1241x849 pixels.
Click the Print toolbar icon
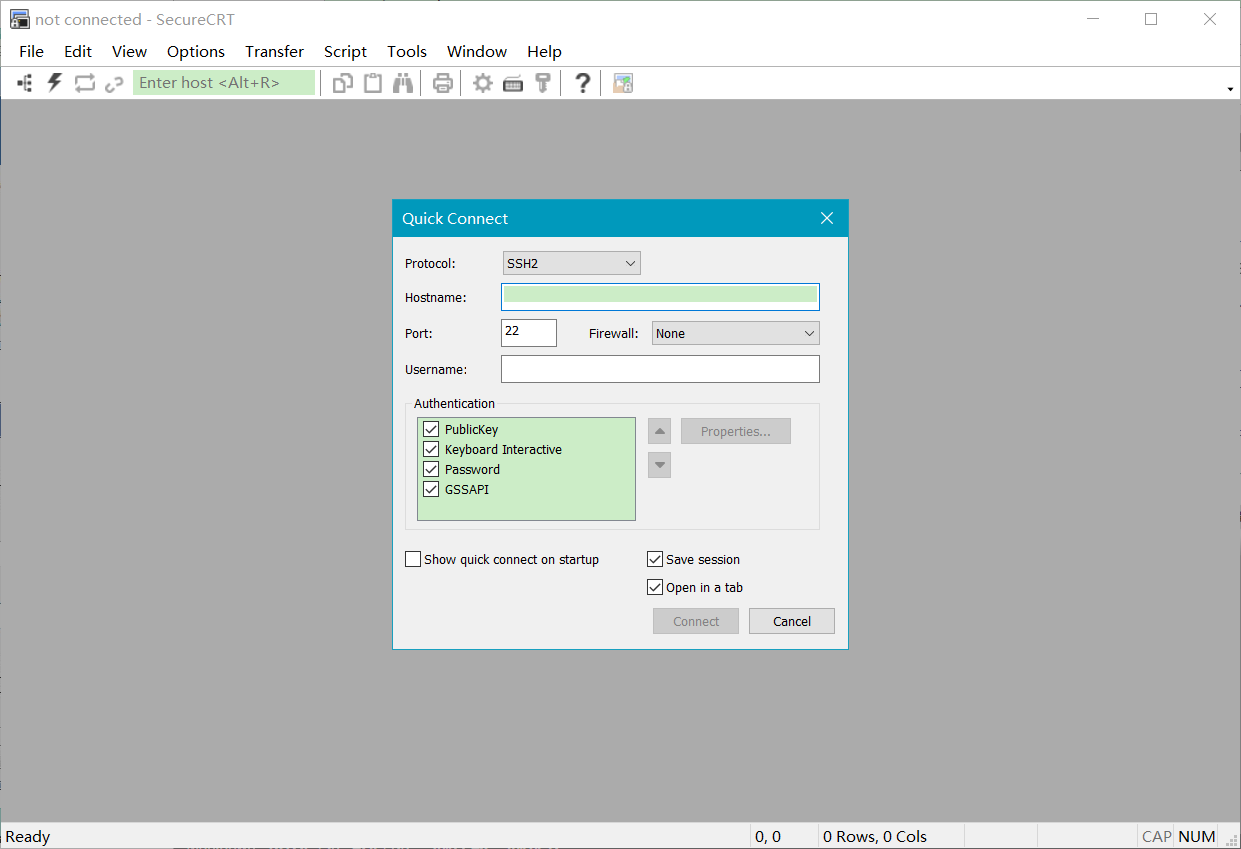443,83
